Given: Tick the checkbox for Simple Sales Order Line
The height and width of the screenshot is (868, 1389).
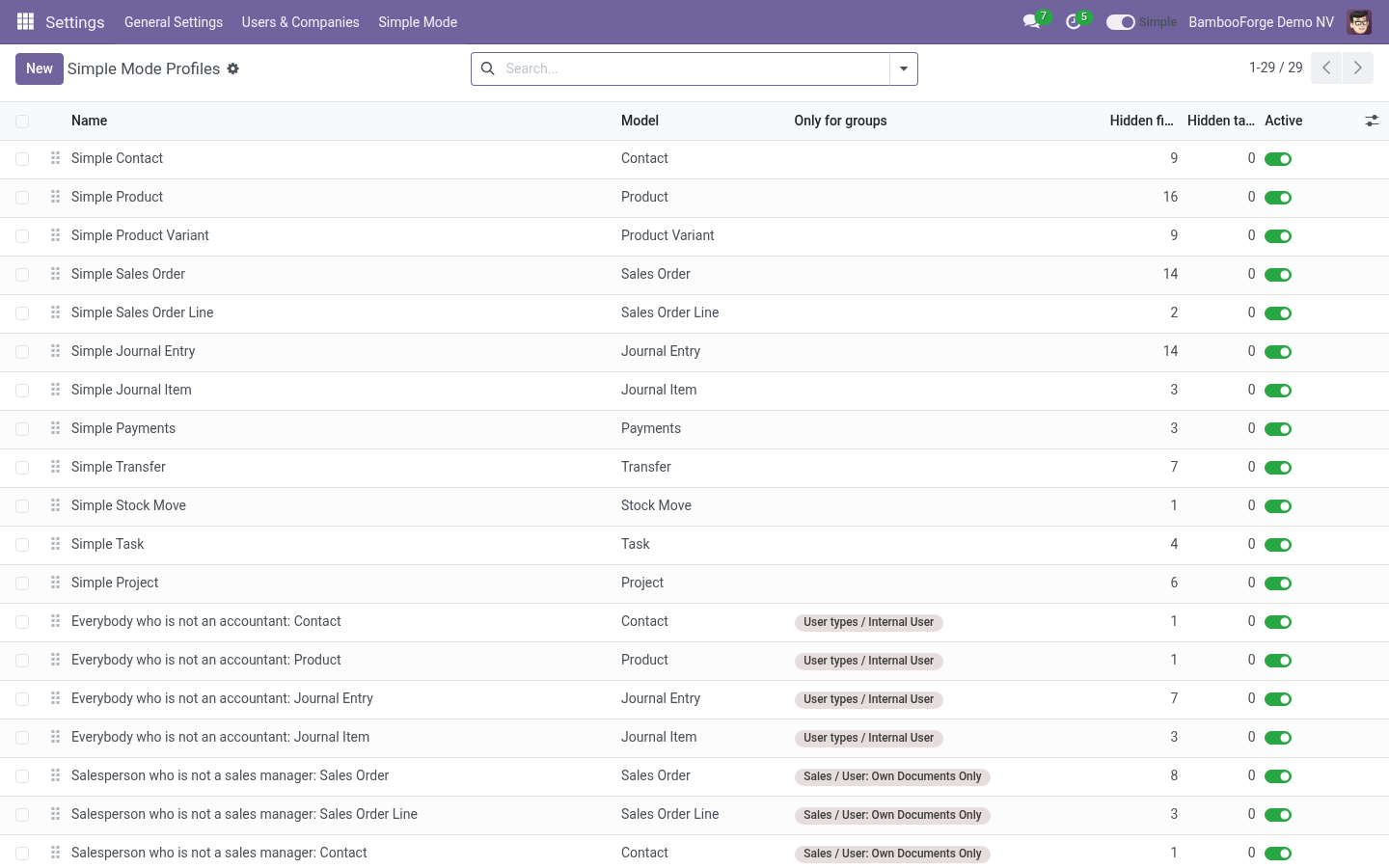Looking at the screenshot, I should pyautogui.click(x=22, y=313).
